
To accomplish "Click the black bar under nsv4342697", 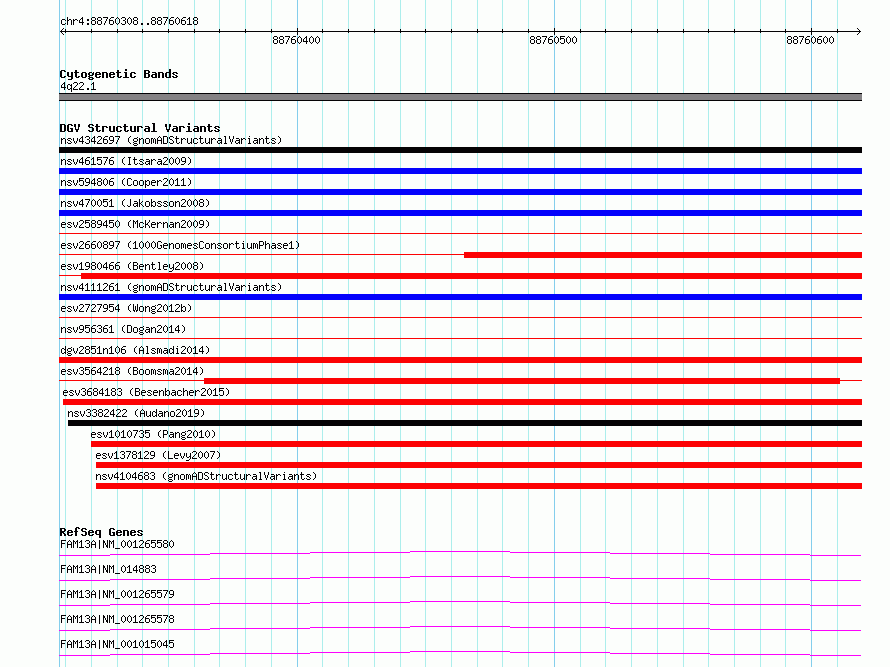I will pyautogui.click(x=460, y=150).
